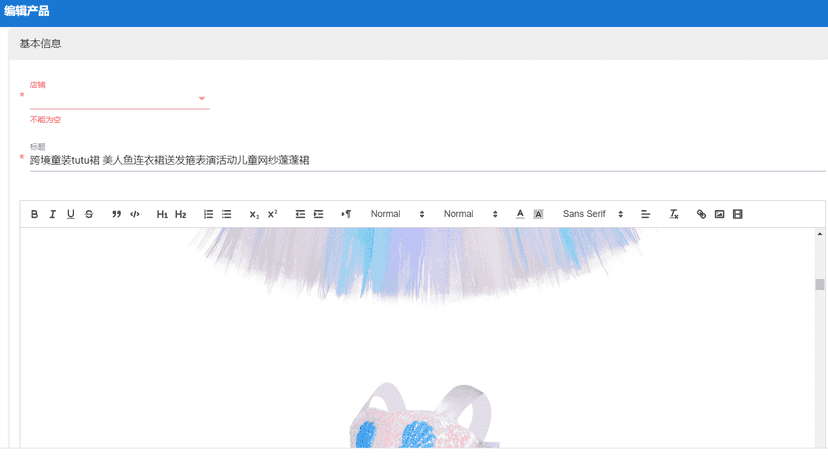
Task: Apply Heading 2 style
Action: tap(181, 214)
